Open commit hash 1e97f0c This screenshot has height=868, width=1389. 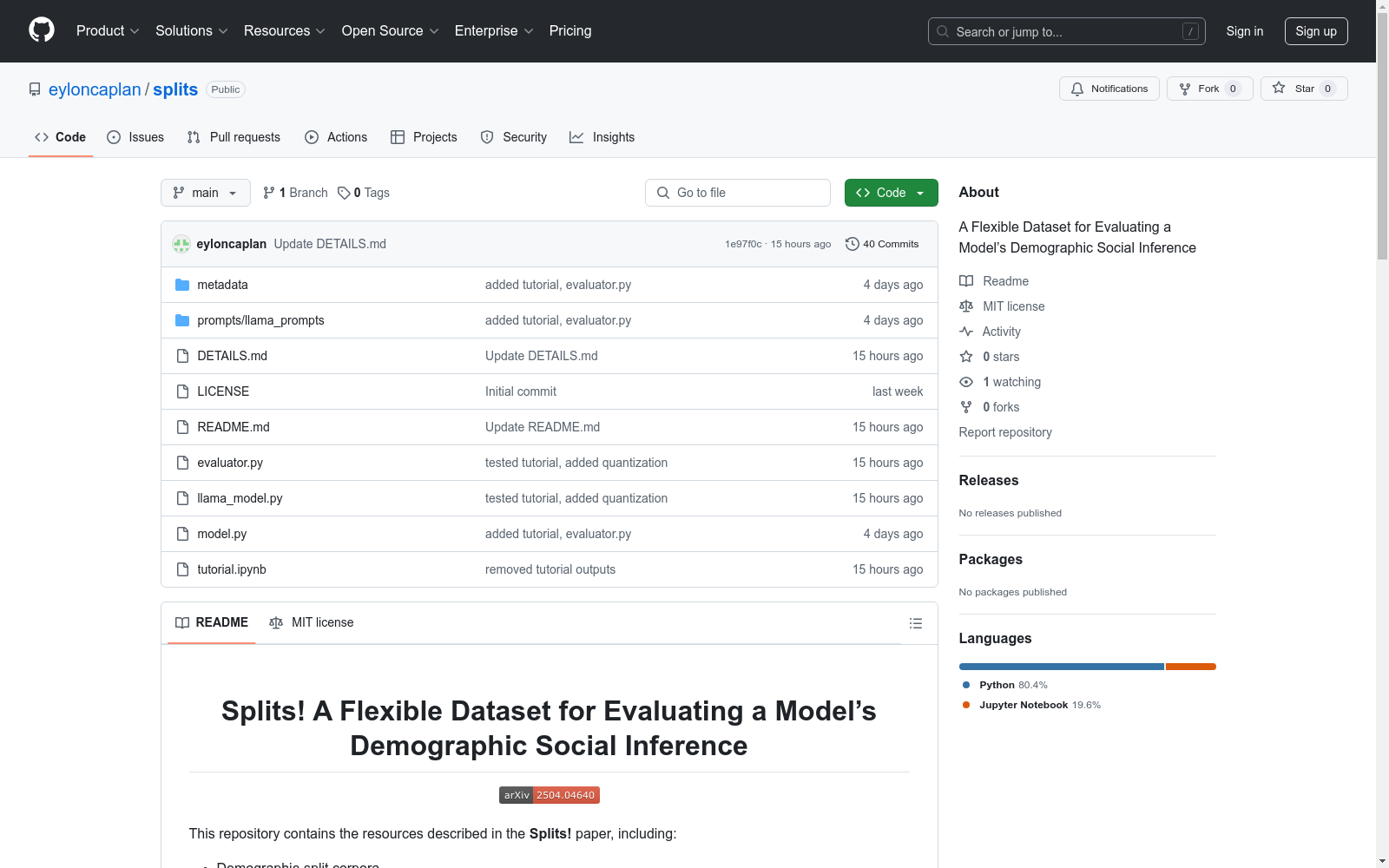click(743, 244)
